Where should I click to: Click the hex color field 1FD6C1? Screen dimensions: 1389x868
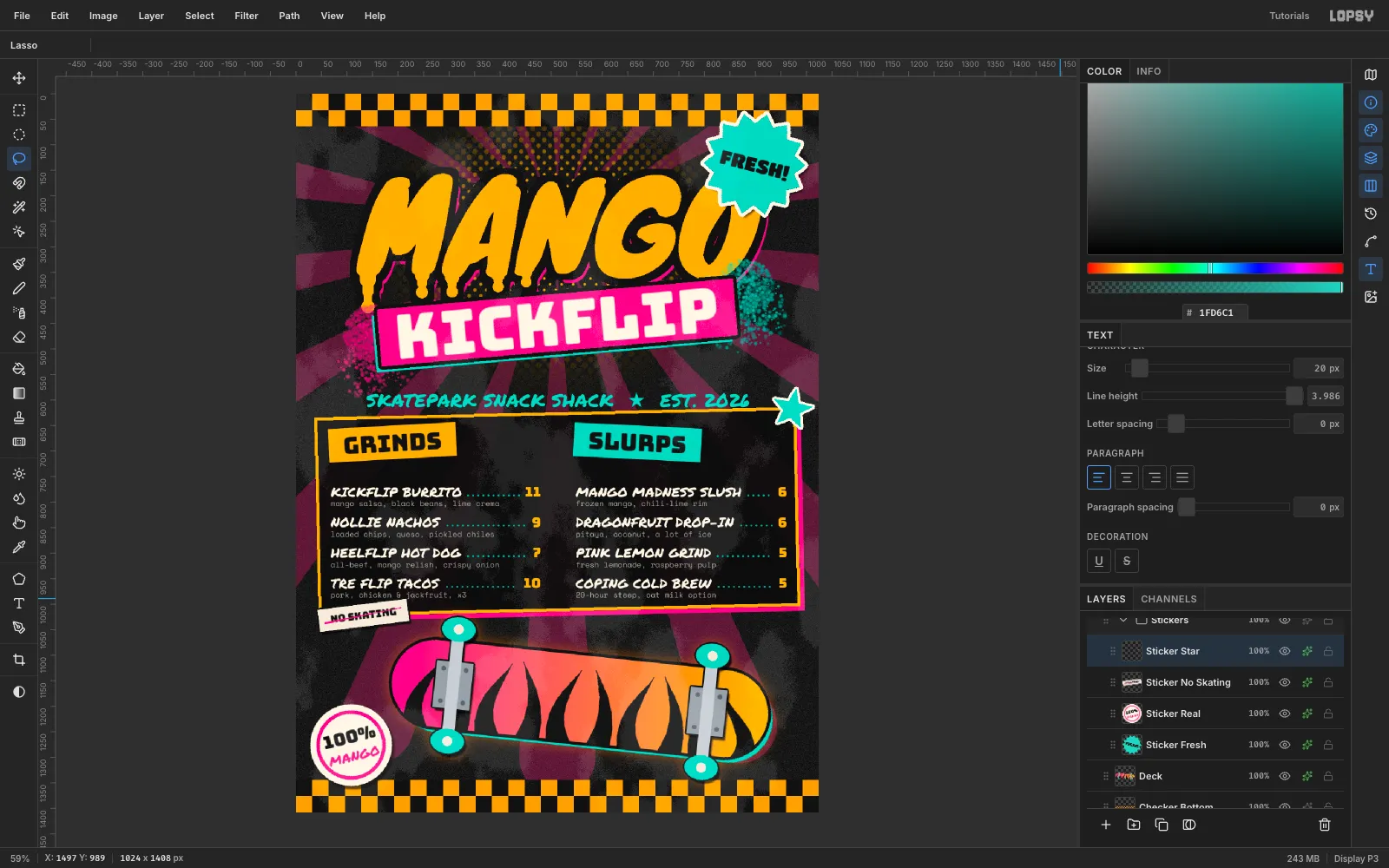click(1215, 312)
